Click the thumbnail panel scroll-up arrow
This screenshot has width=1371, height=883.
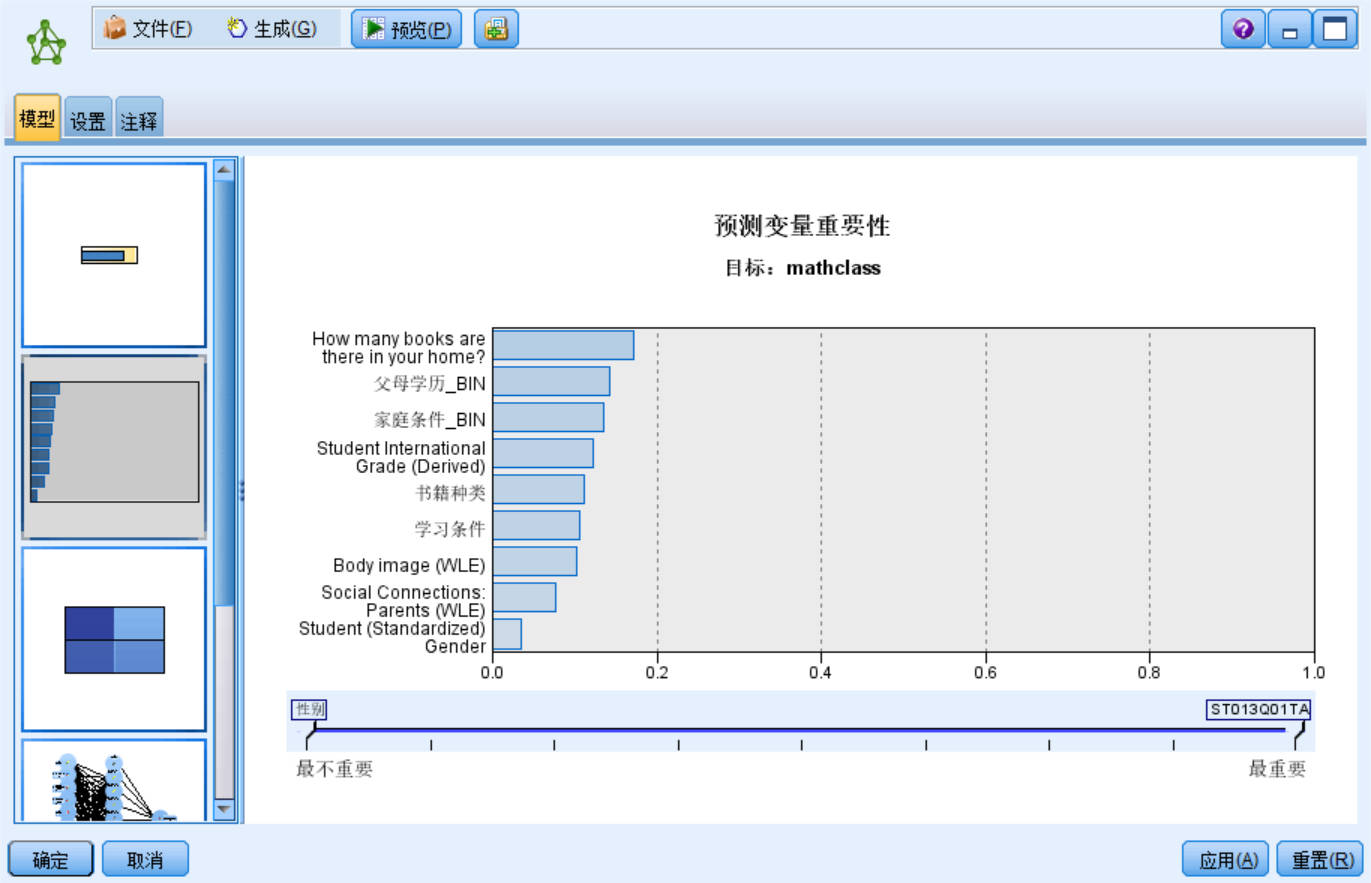pos(224,170)
